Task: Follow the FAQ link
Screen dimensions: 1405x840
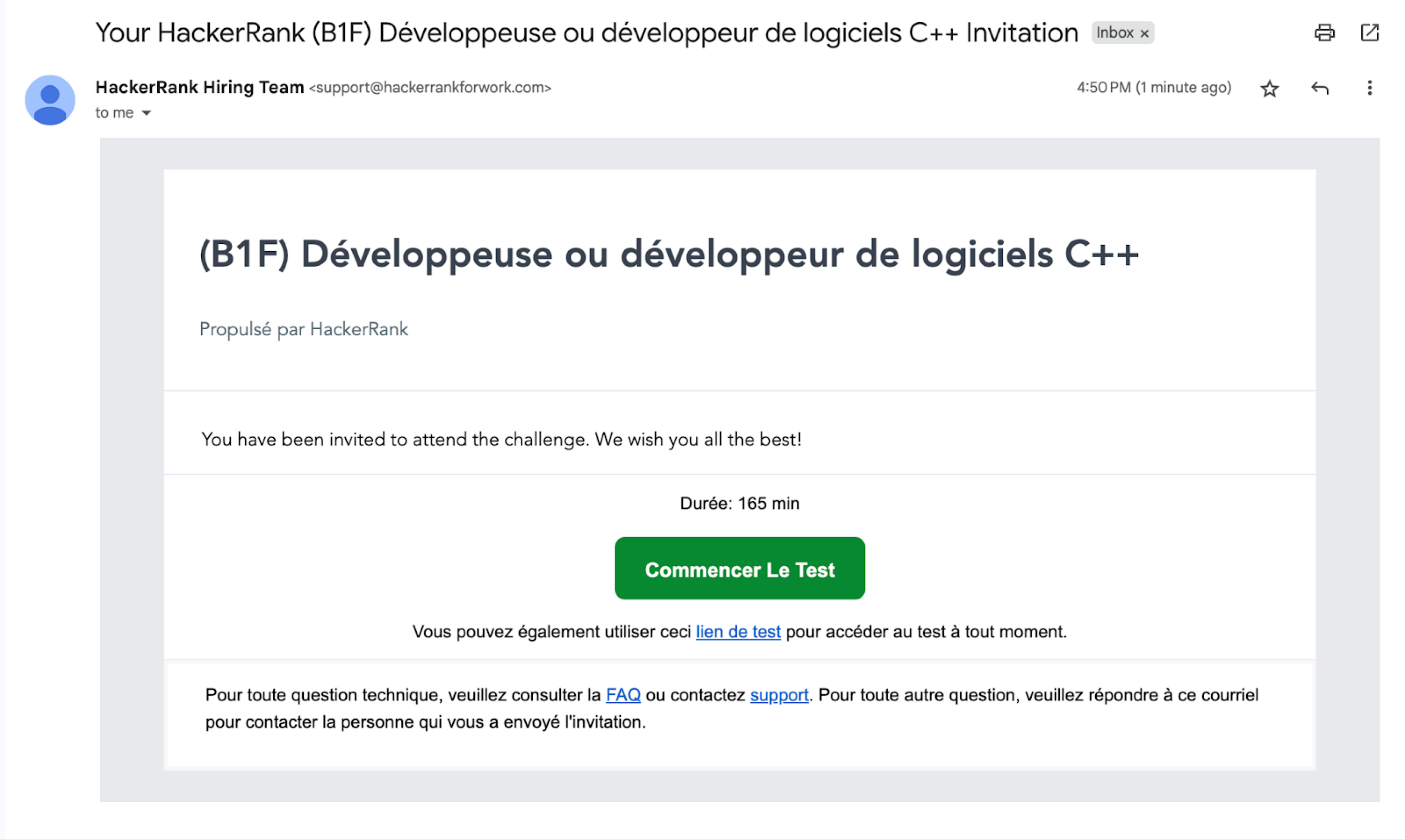Action: click(622, 695)
